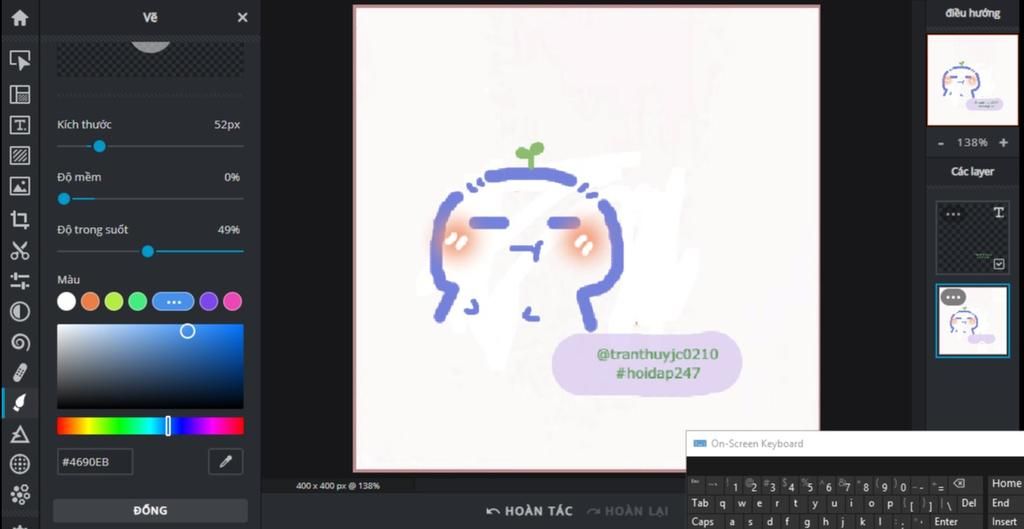The image size is (1024, 529).
Task: Open options menu of the image layer
Action: click(x=953, y=298)
